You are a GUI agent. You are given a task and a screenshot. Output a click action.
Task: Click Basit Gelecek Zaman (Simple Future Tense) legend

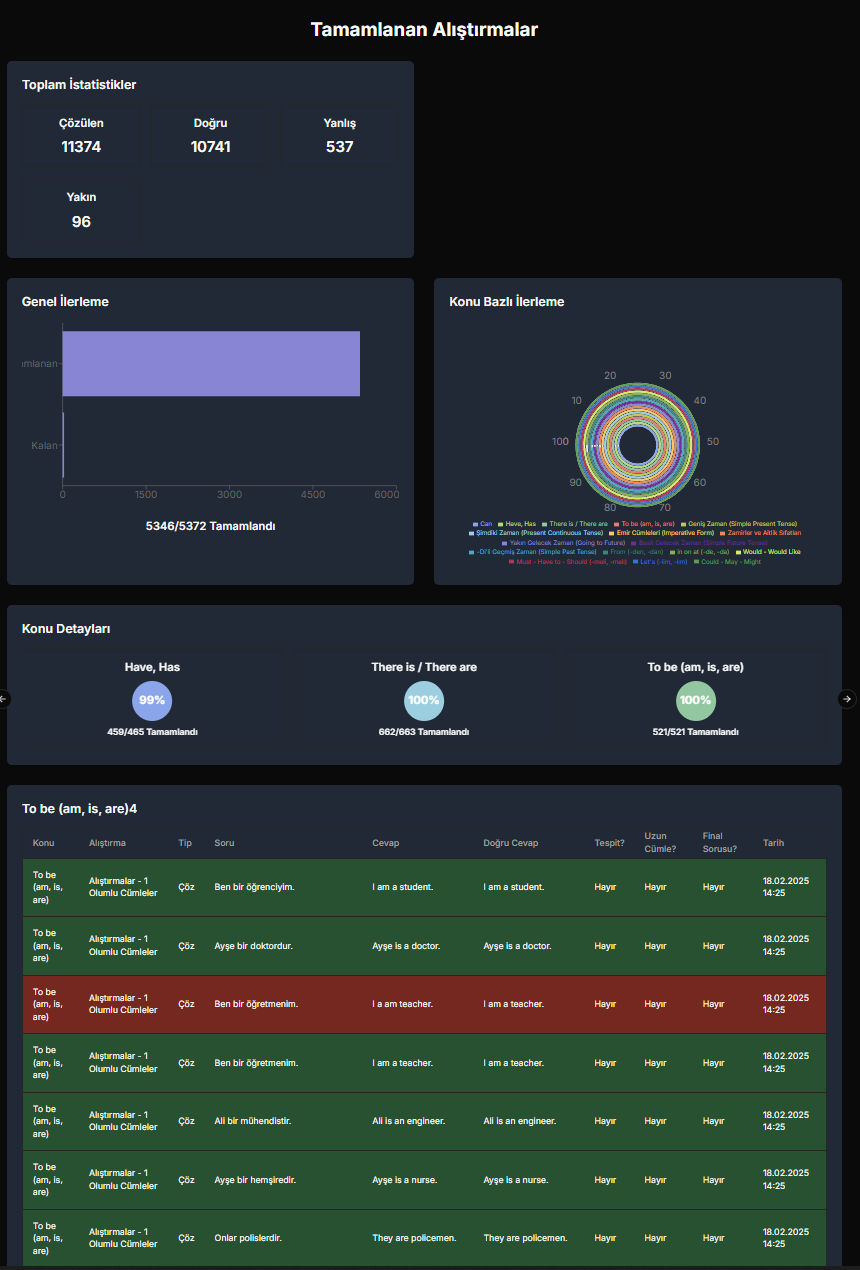point(699,543)
